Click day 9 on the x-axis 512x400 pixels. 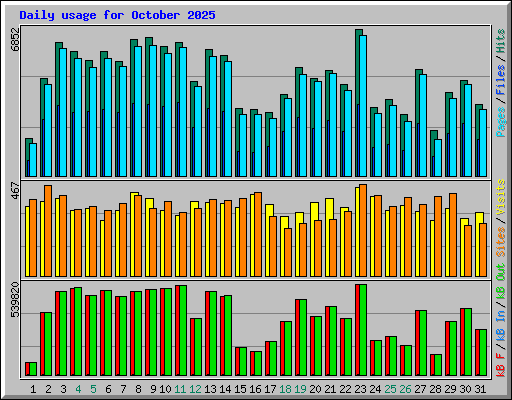pos(153,389)
